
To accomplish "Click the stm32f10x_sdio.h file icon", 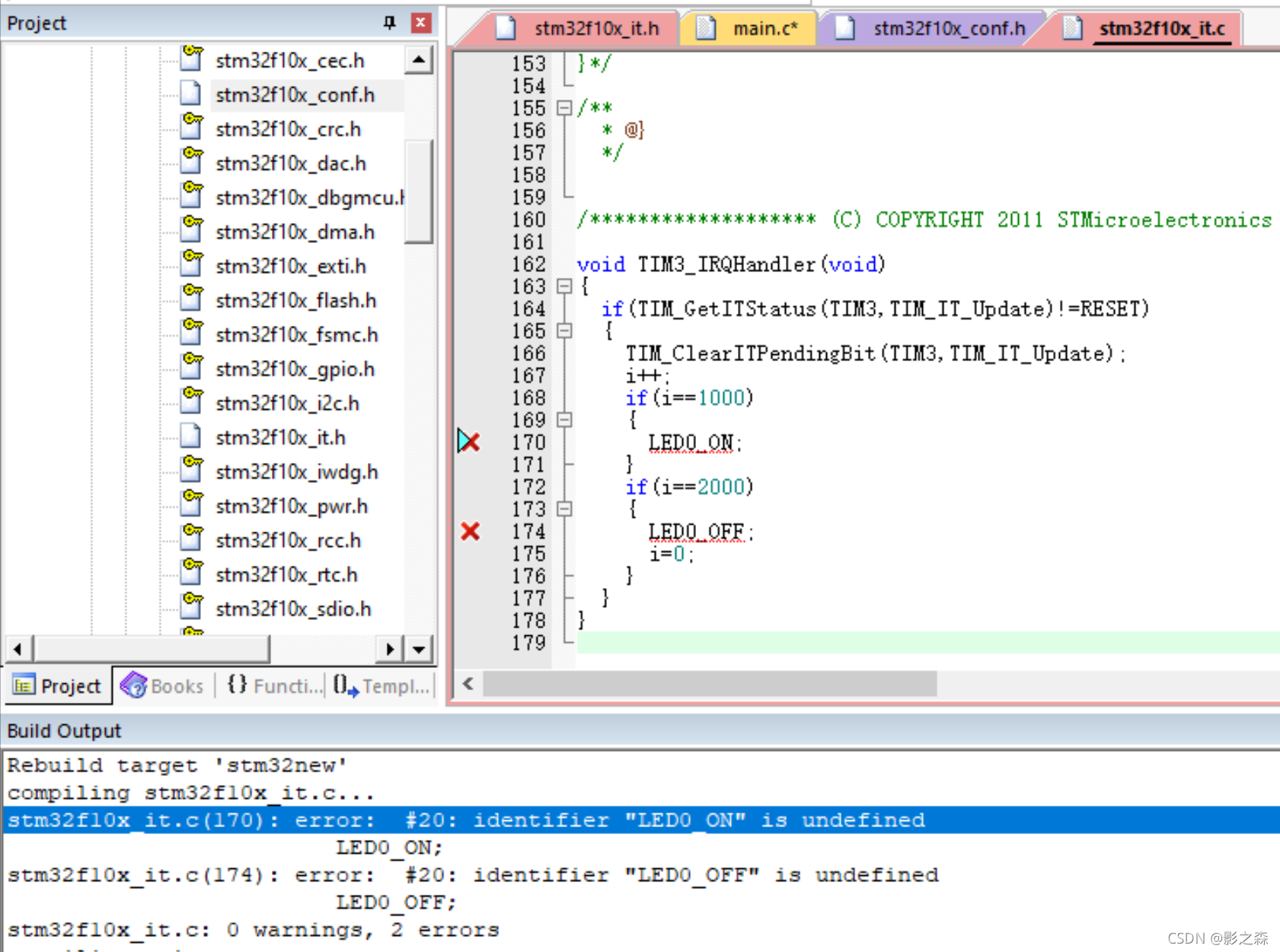I will (191, 607).
